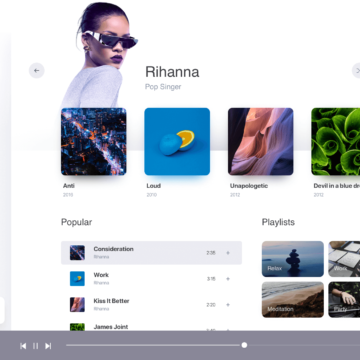
Task: Select the Kiss It Better song title
Action: click(x=111, y=301)
